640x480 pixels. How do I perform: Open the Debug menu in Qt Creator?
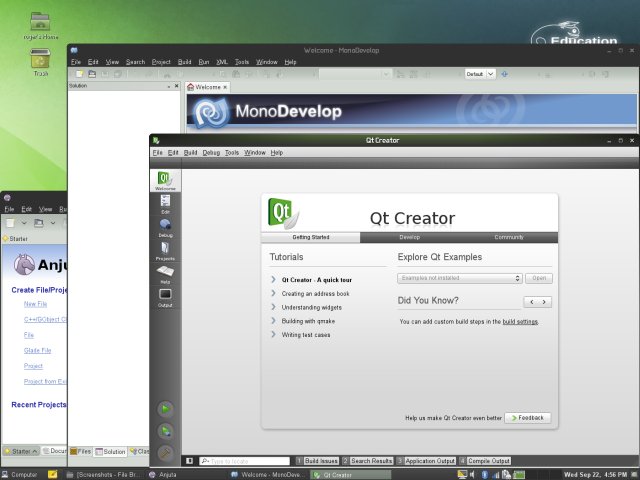coord(211,152)
